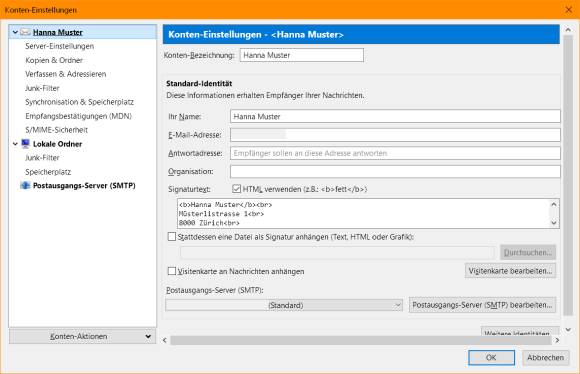Open S/MIME-Sicherheit settings
580x374 pixels.
click(56, 130)
